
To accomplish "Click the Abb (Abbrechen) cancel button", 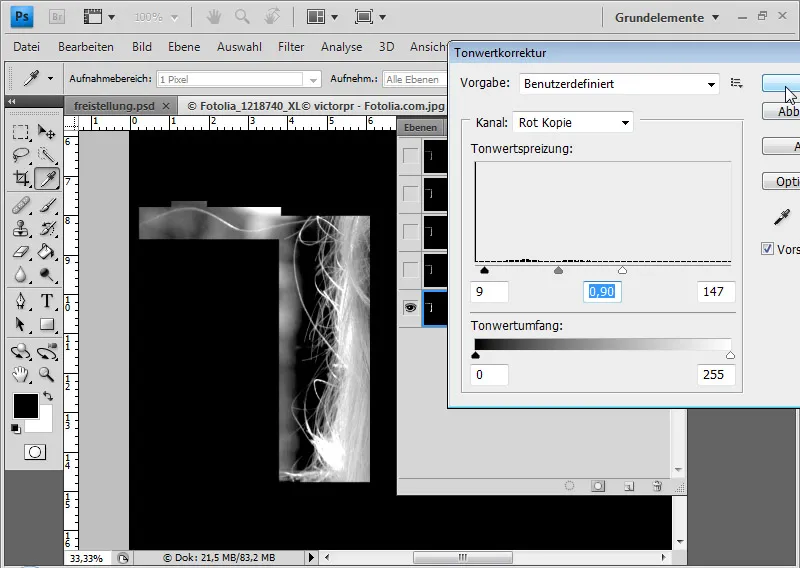I will click(x=781, y=111).
